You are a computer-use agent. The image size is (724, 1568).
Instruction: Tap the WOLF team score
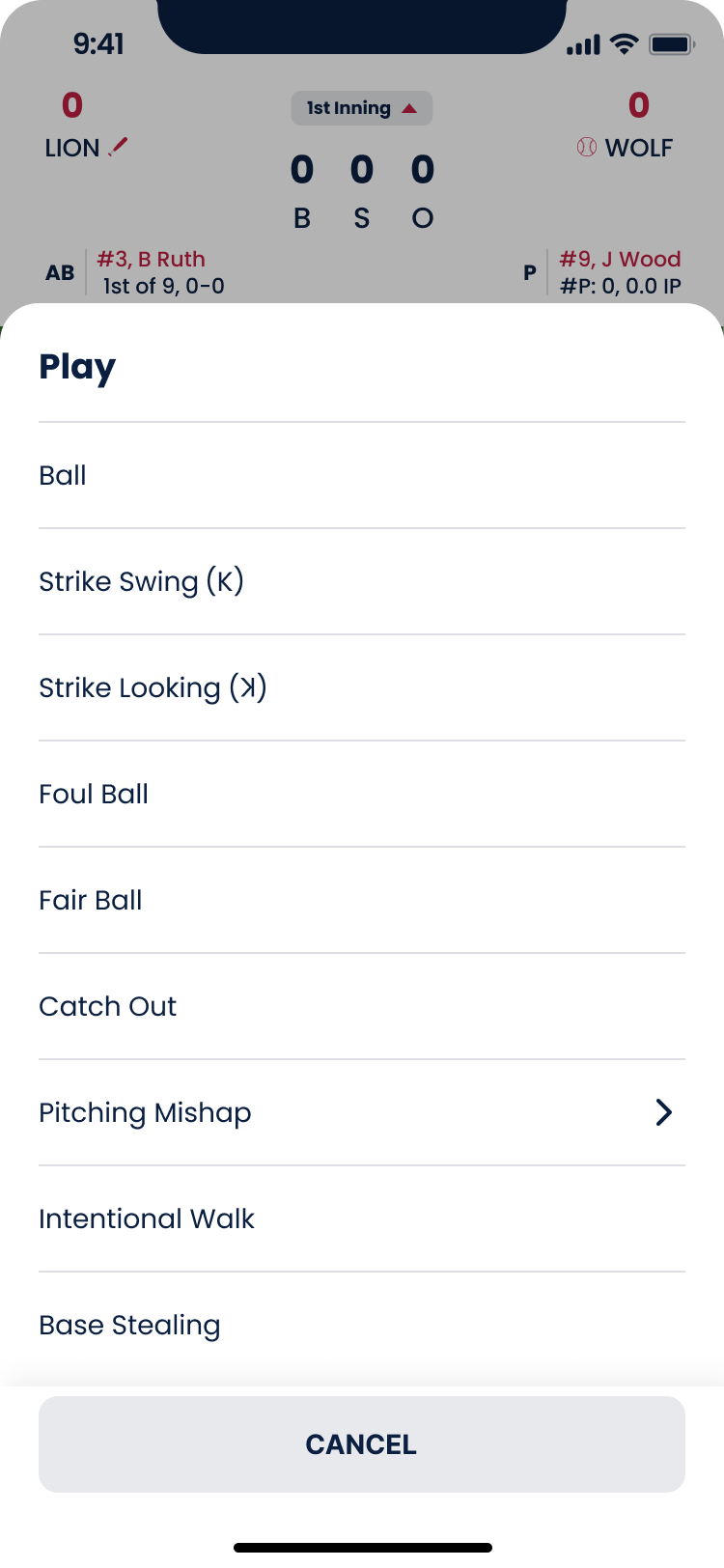639,105
